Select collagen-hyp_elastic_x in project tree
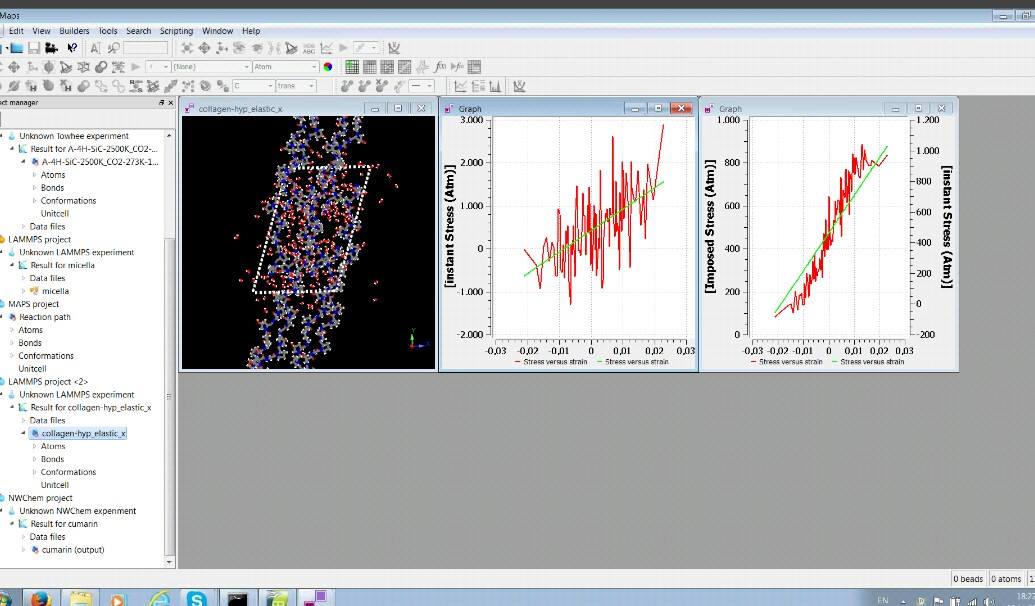The height and width of the screenshot is (606, 1035). click(x=83, y=434)
